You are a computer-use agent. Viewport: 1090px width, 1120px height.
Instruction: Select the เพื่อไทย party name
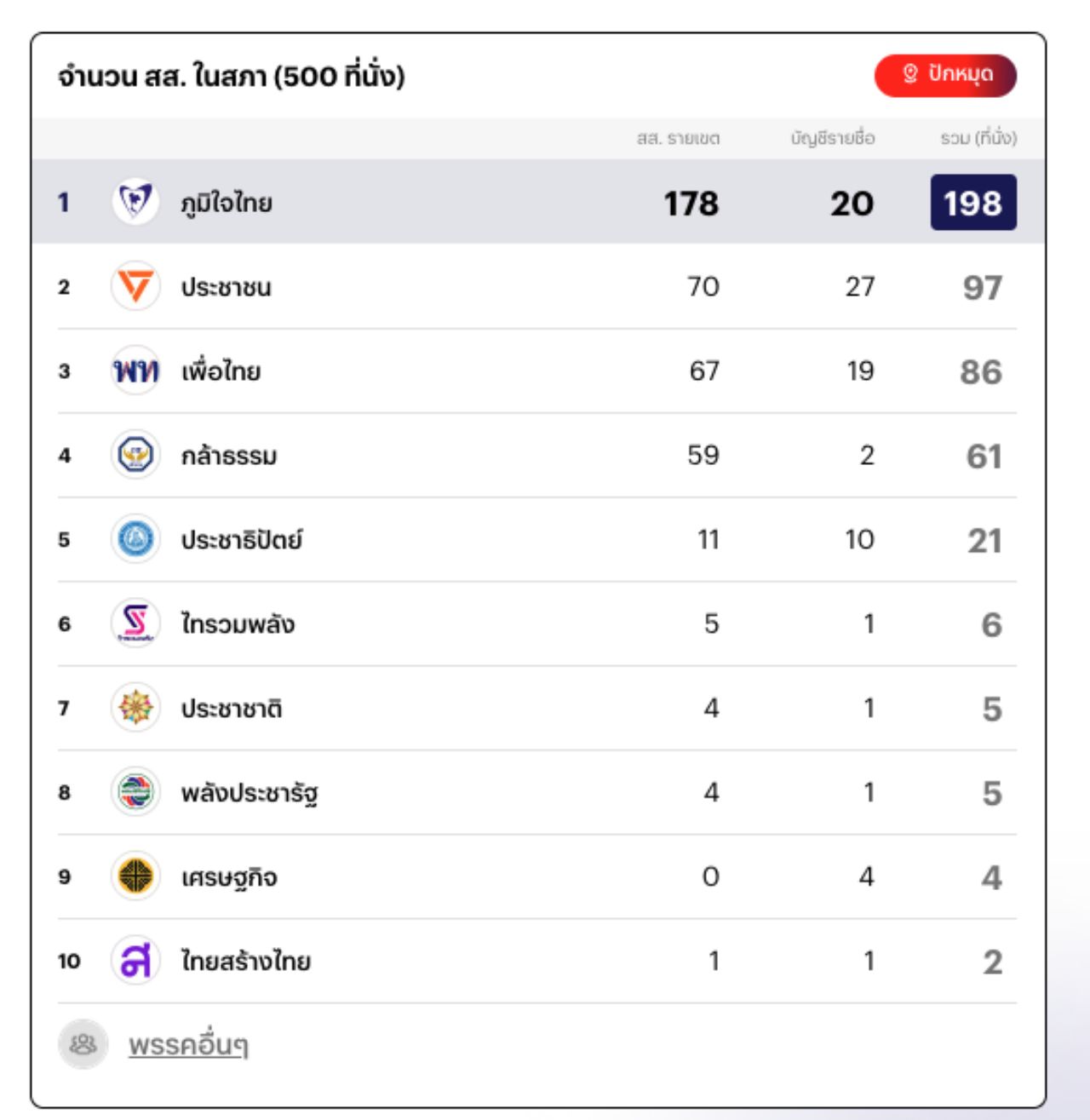(221, 371)
